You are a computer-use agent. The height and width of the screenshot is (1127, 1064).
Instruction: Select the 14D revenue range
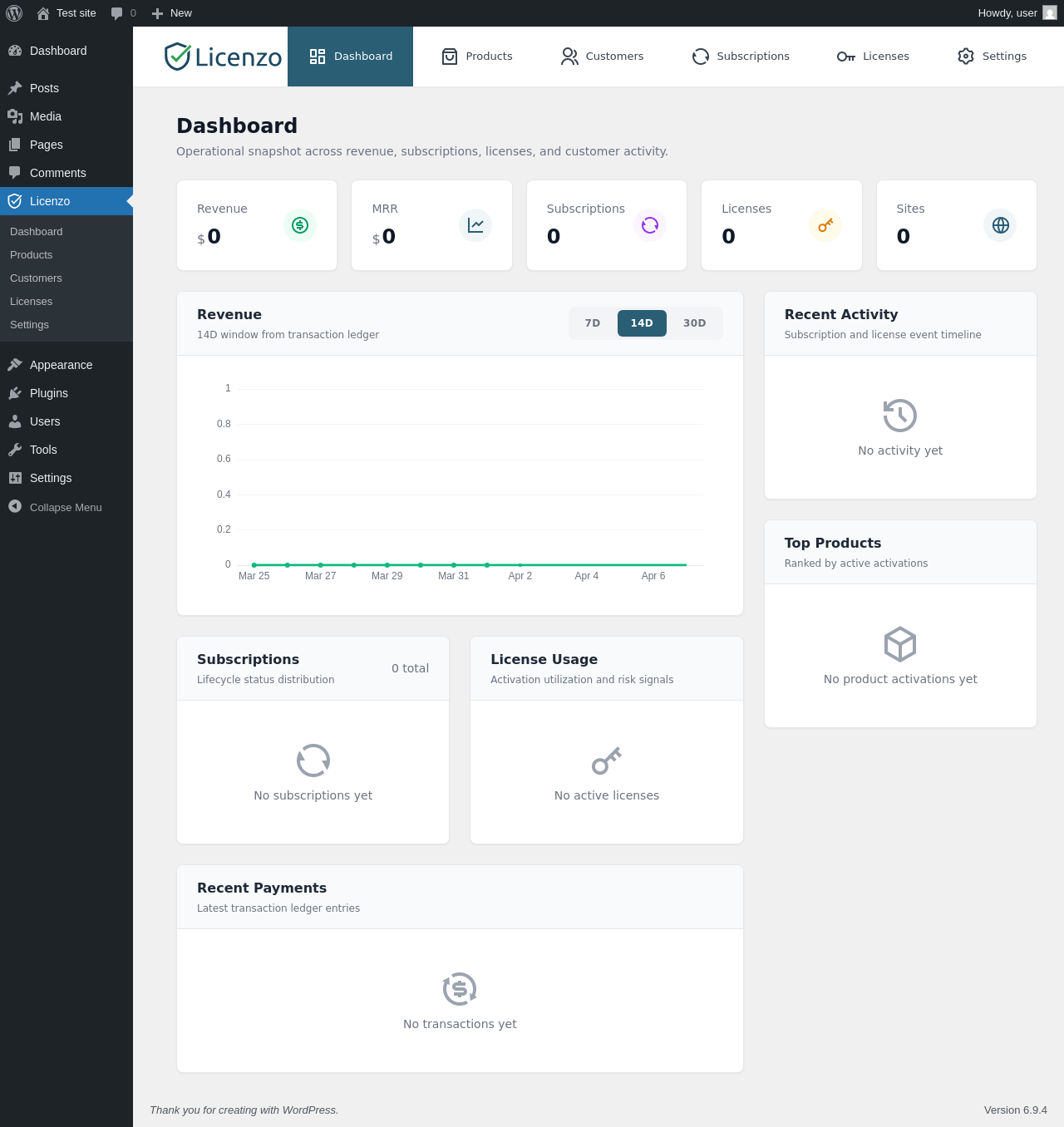click(642, 323)
